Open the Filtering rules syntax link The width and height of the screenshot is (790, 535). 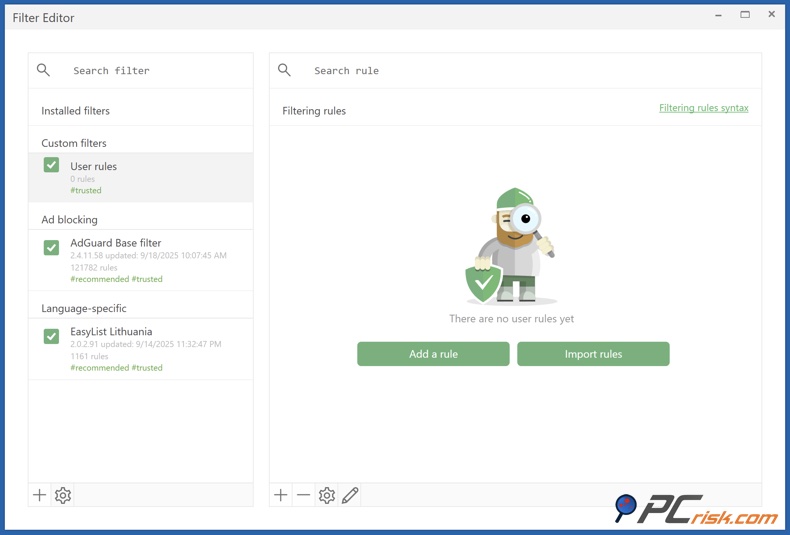703,108
